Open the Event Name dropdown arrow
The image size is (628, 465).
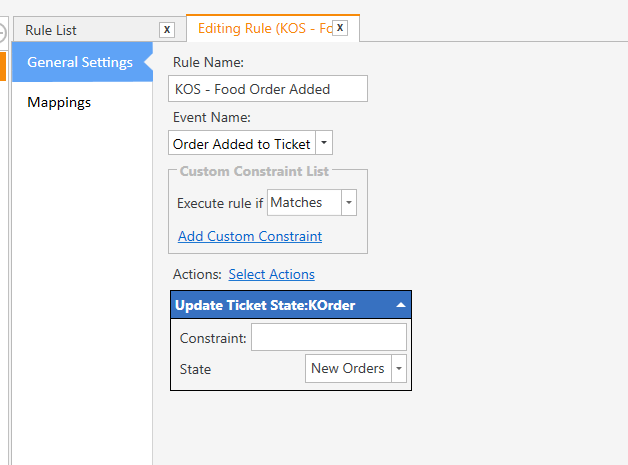324,143
